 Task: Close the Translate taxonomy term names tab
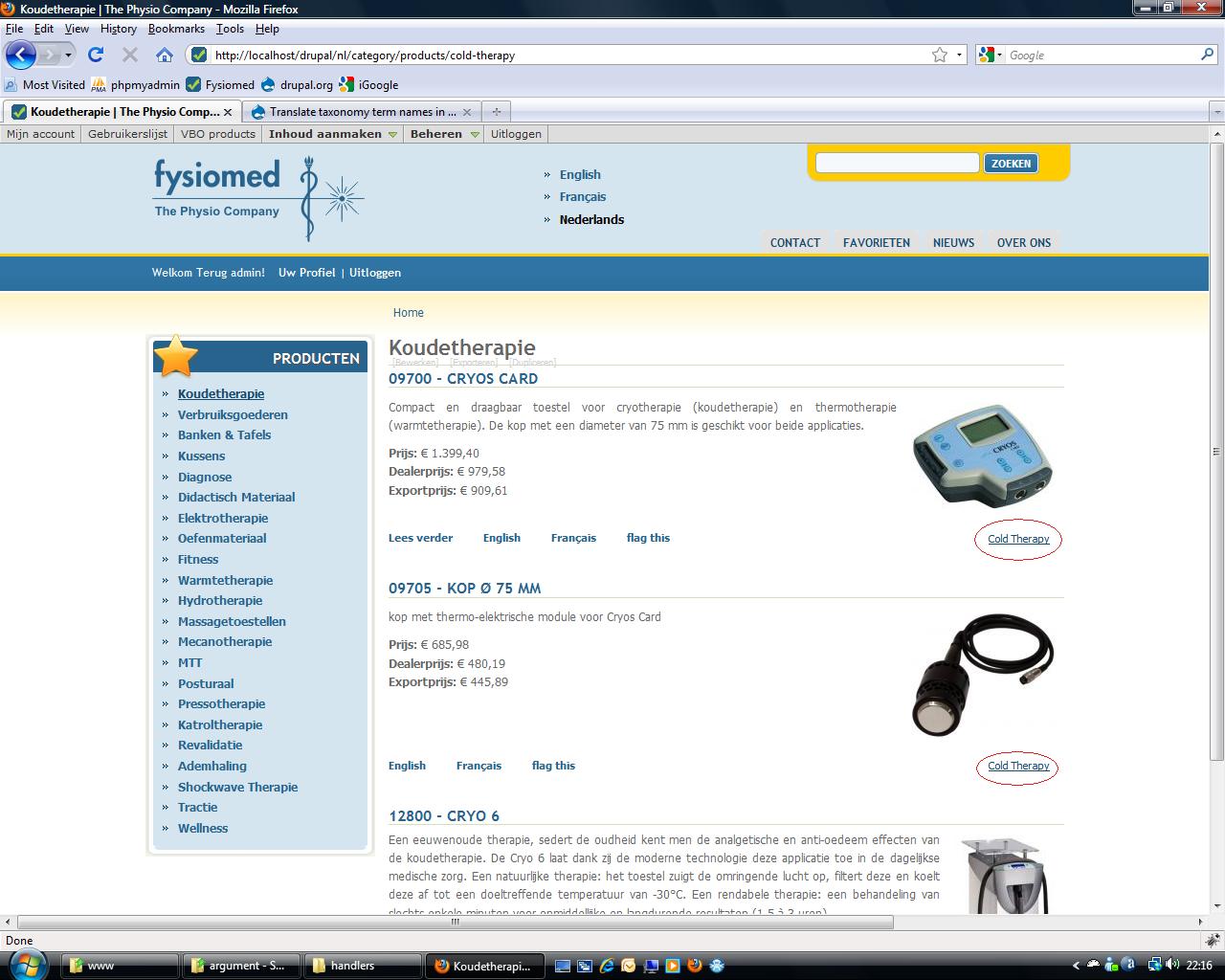point(467,112)
